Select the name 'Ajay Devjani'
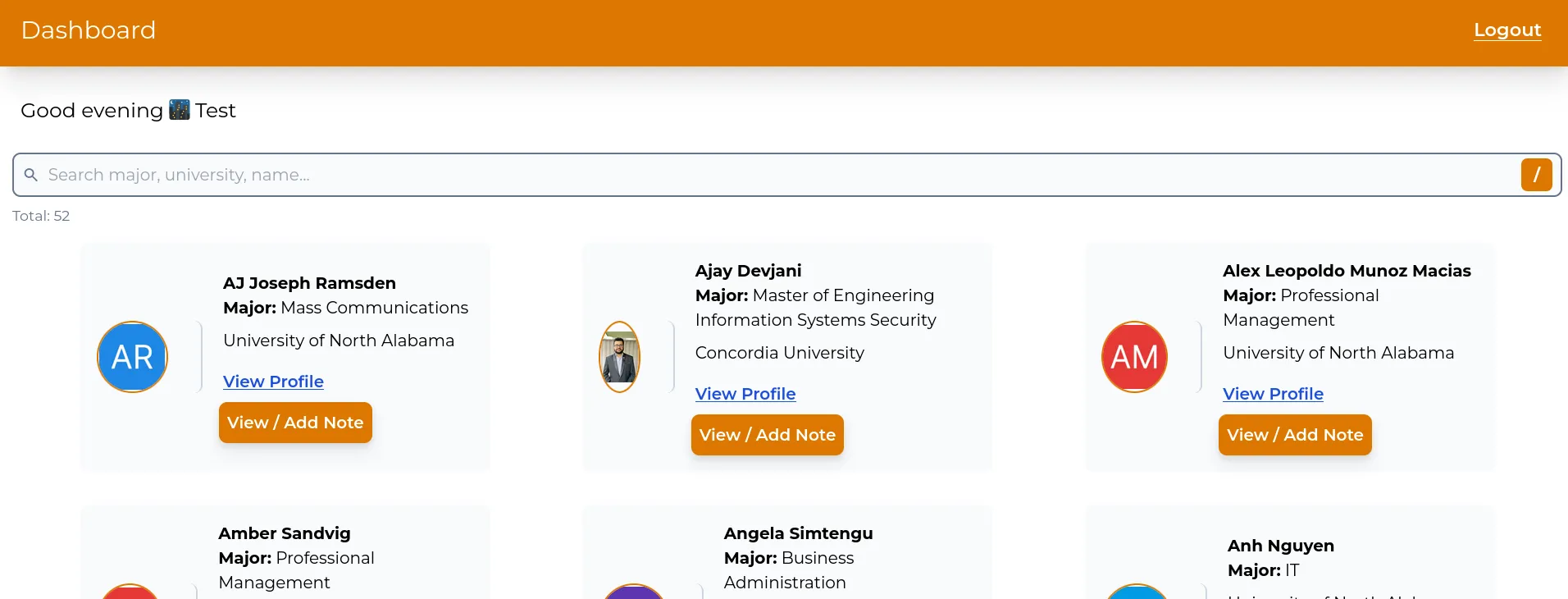Viewport: 1568px width, 599px height. (748, 271)
